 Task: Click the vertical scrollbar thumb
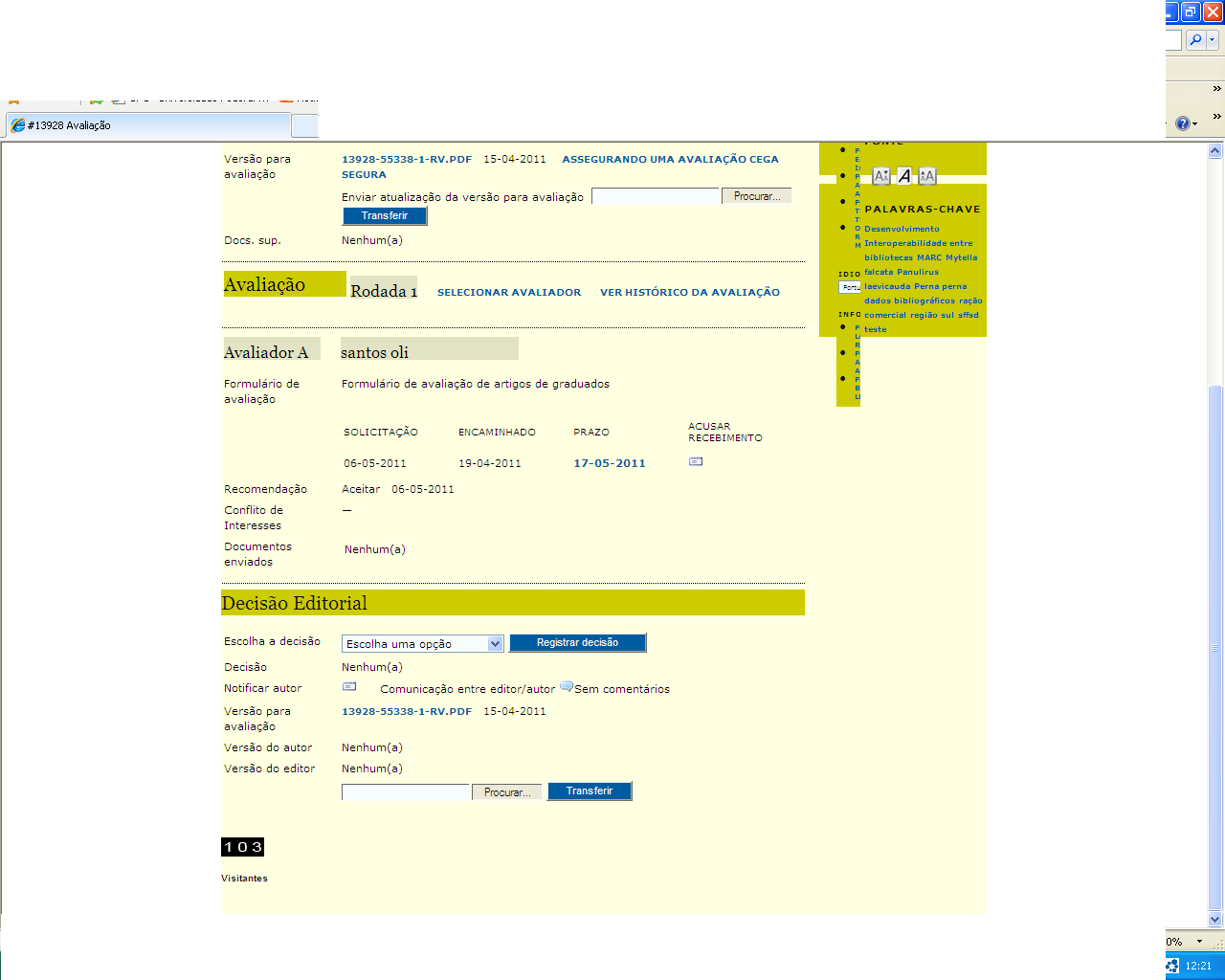pos(1215,648)
